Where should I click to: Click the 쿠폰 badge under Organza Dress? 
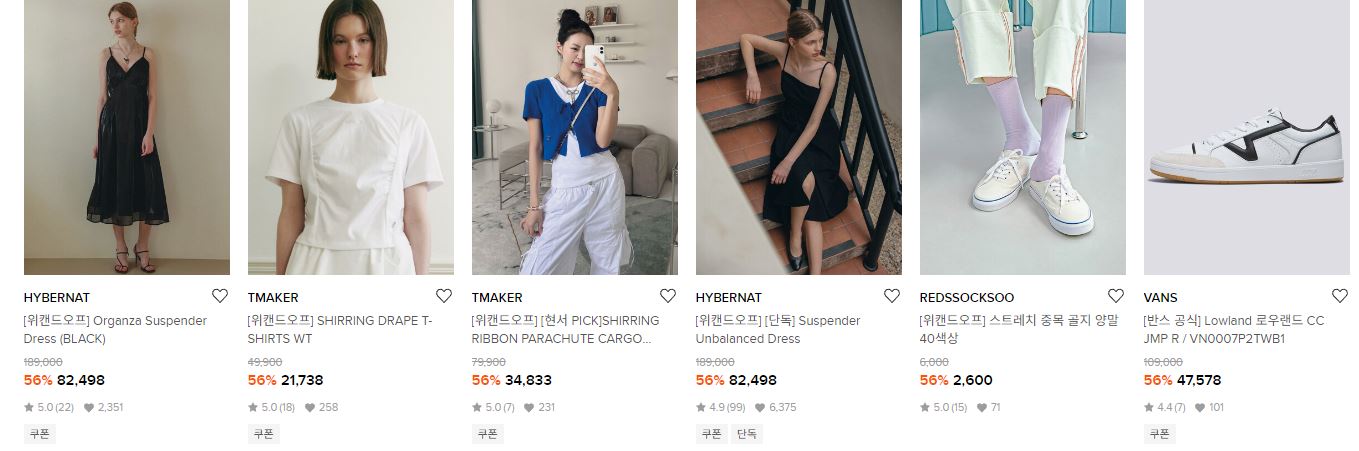[x=40, y=434]
